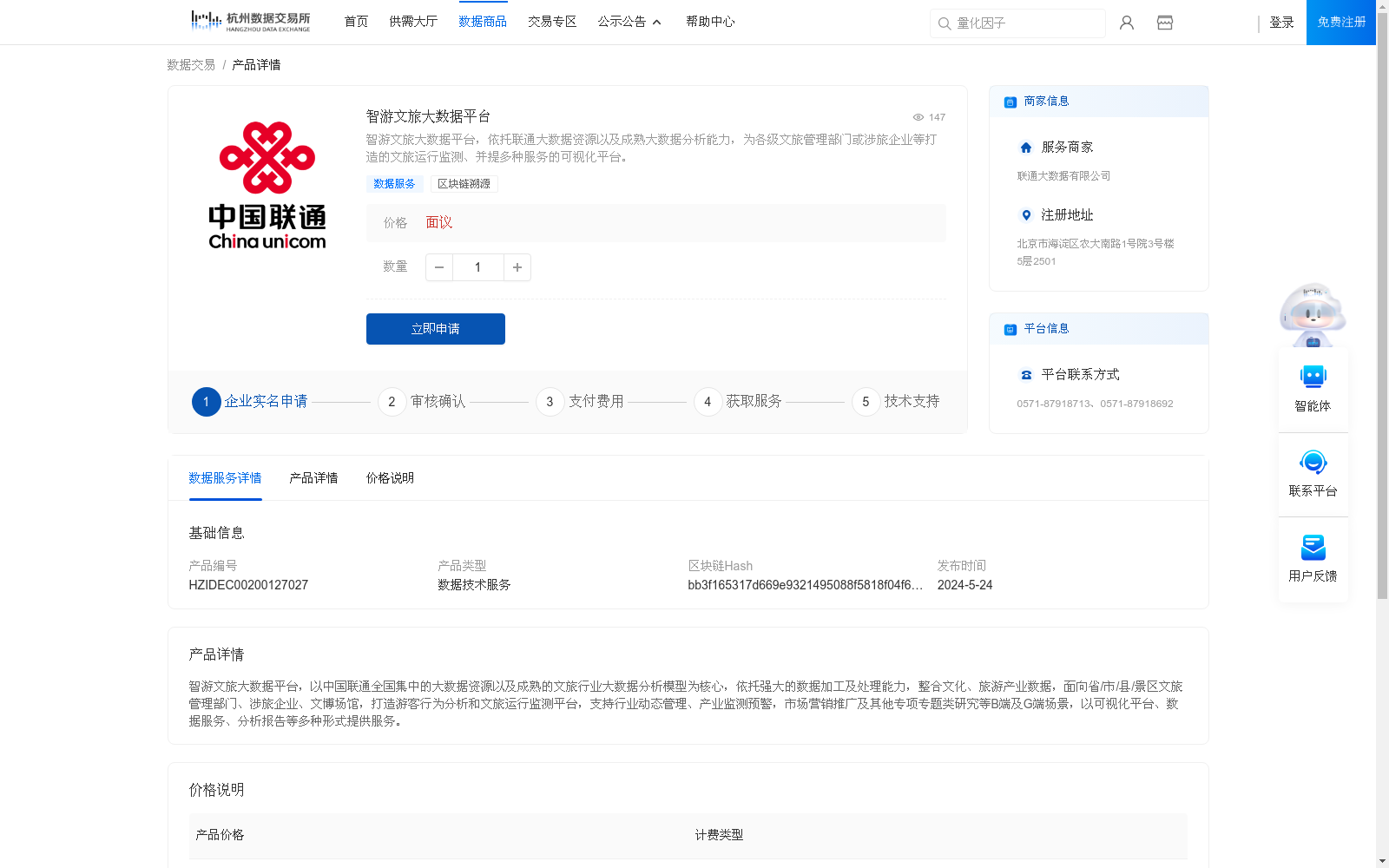Select step 3 支付费用

[580, 402]
